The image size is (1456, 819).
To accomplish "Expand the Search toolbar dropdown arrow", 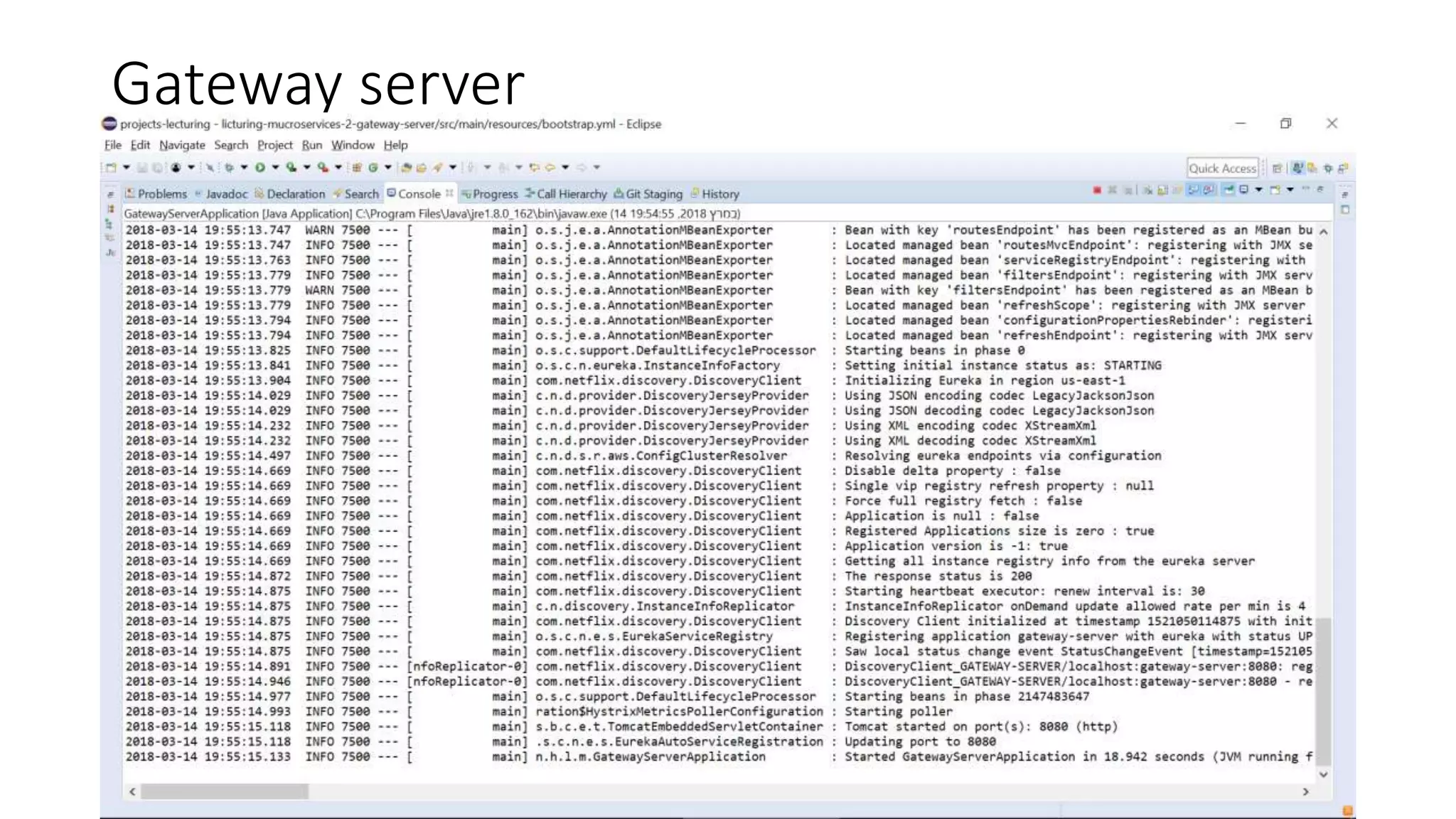I will (x=452, y=168).
